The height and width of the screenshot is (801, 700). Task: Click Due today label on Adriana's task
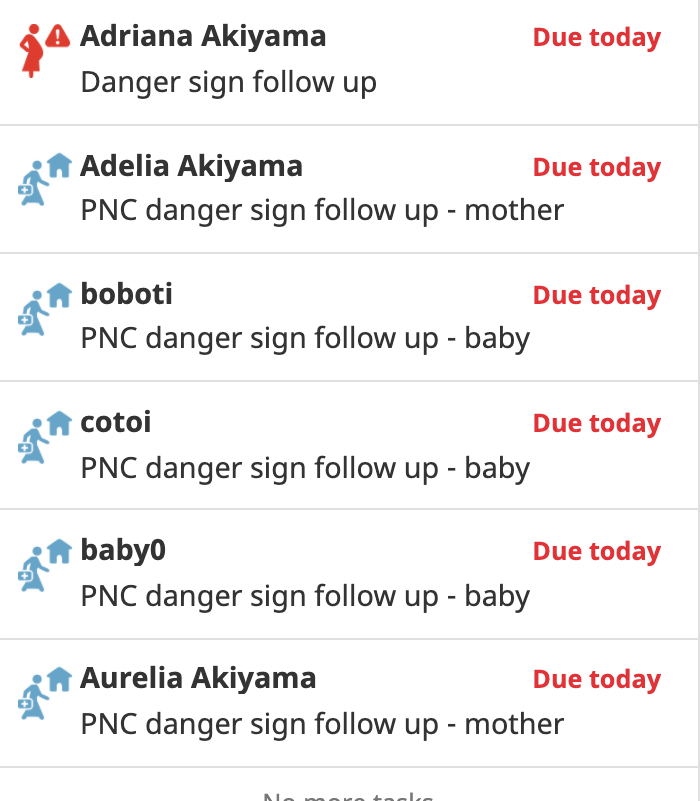tap(597, 37)
